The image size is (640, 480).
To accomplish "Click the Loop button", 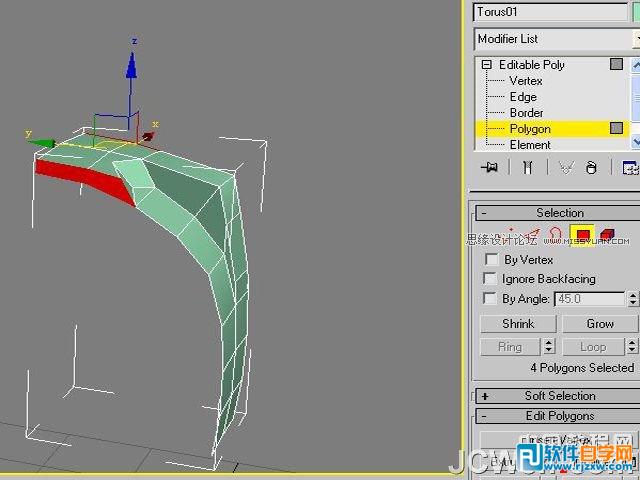I will pyautogui.click(x=593, y=347).
